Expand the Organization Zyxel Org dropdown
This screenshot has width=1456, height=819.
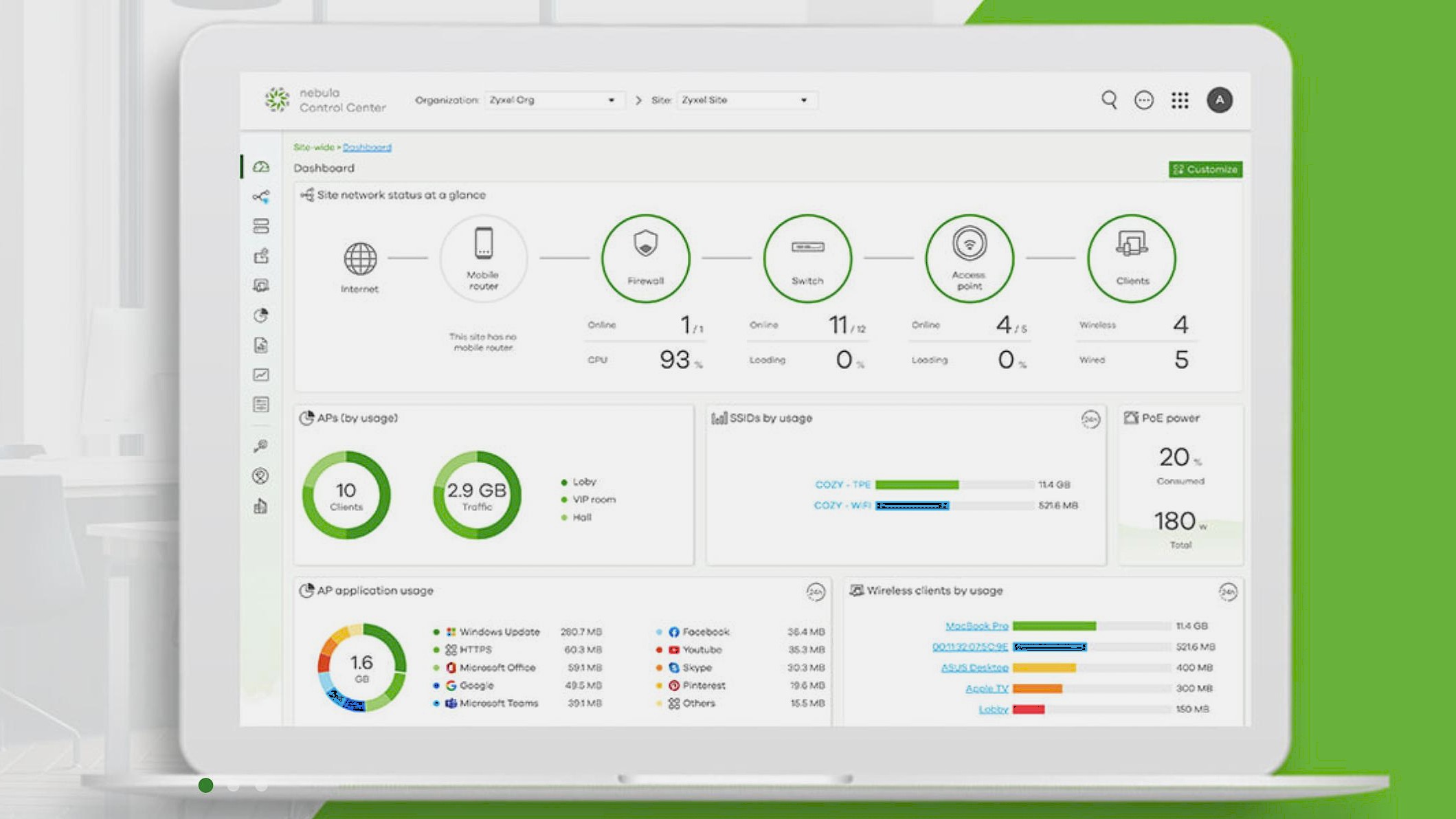point(553,100)
